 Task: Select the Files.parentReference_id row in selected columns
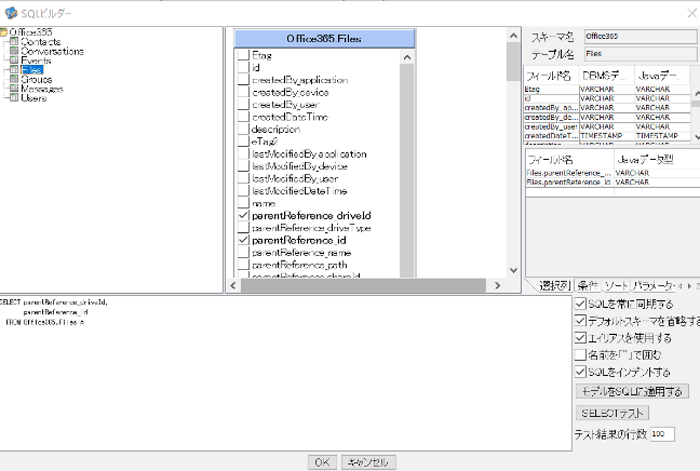612,182
